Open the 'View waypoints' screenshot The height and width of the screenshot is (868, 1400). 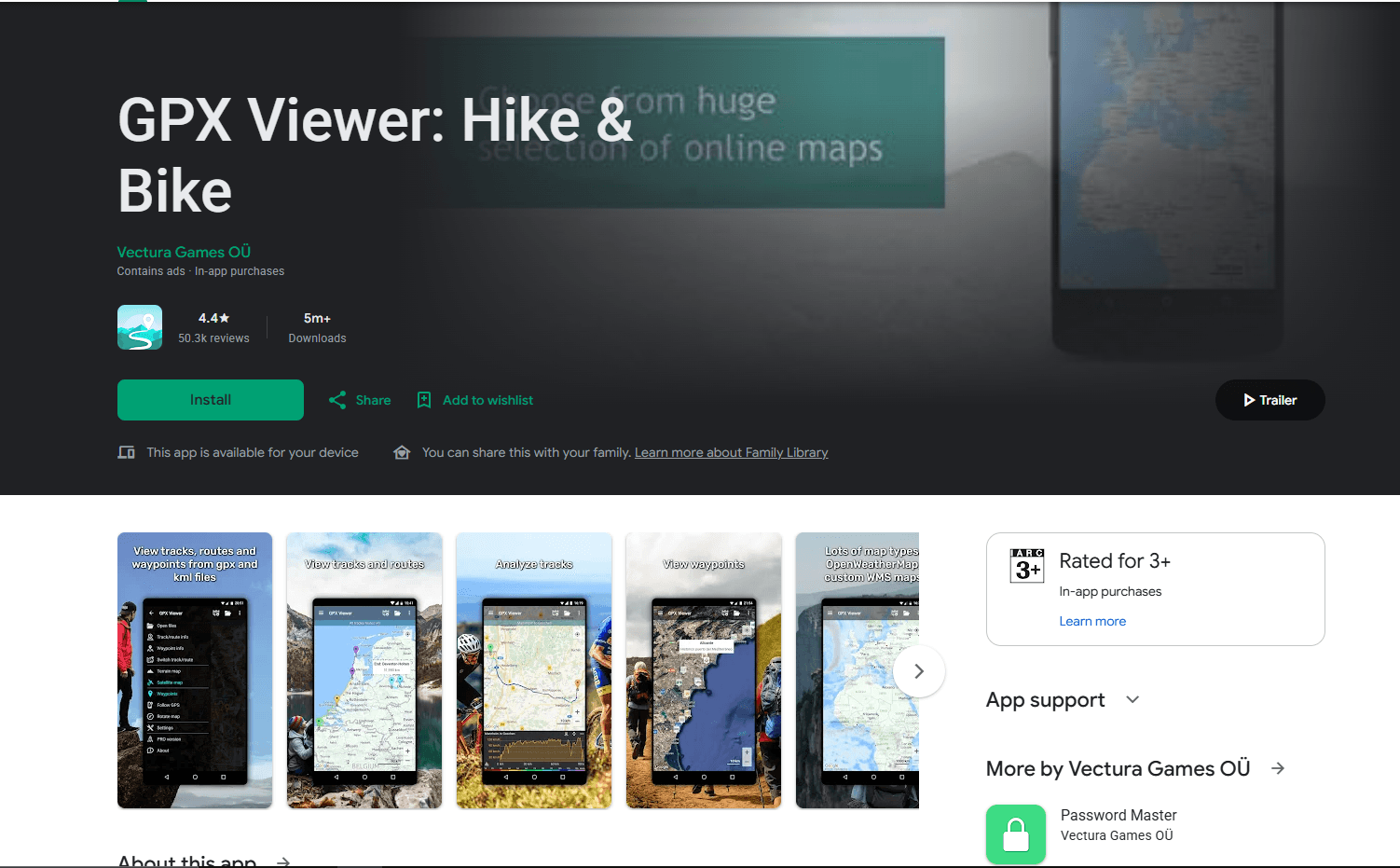pyautogui.click(x=704, y=670)
